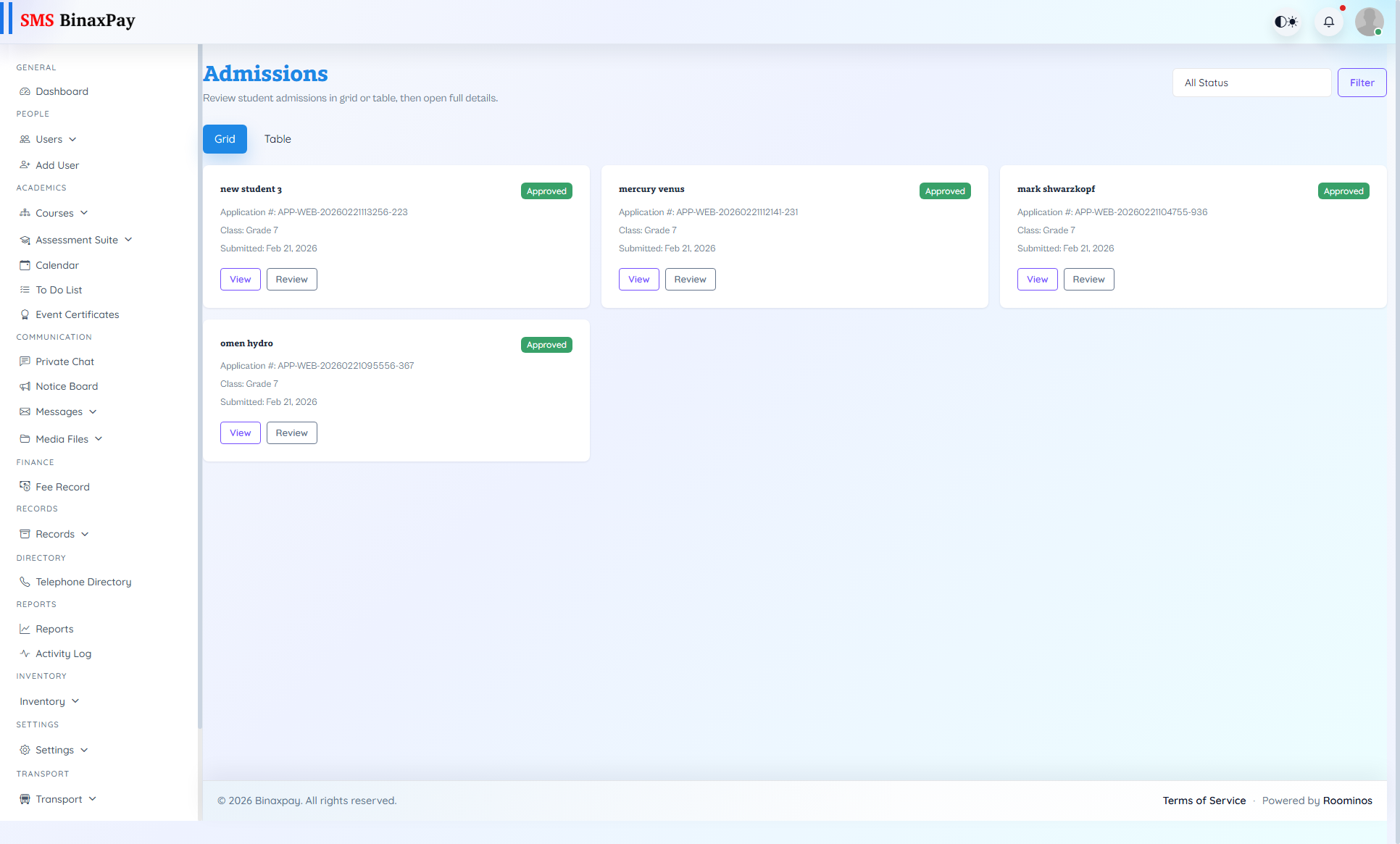
Task: Open the Dashboard from the sidebar
Action: coord(61,91)
